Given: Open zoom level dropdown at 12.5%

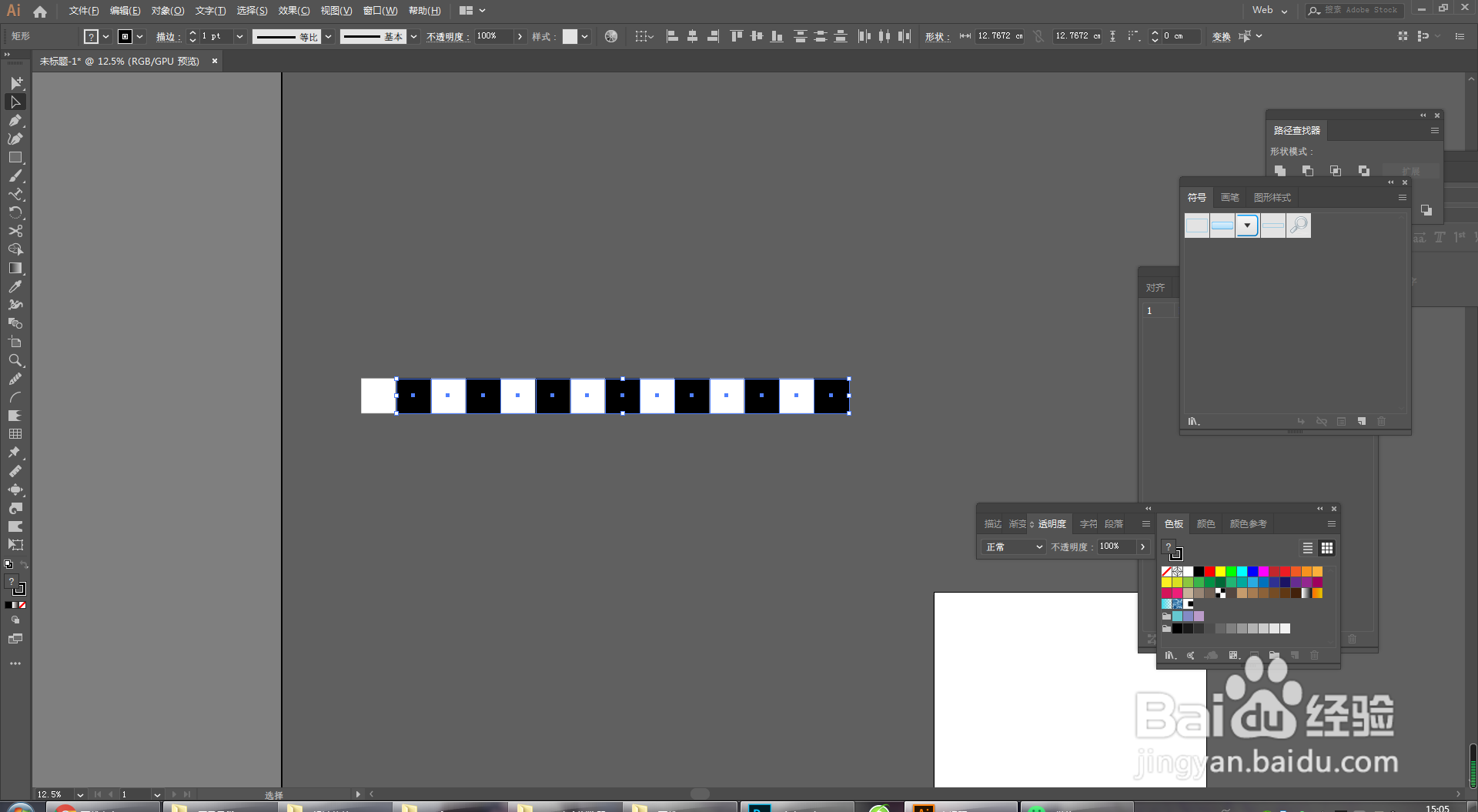Looking at the screenshot, I should (80, 794).
